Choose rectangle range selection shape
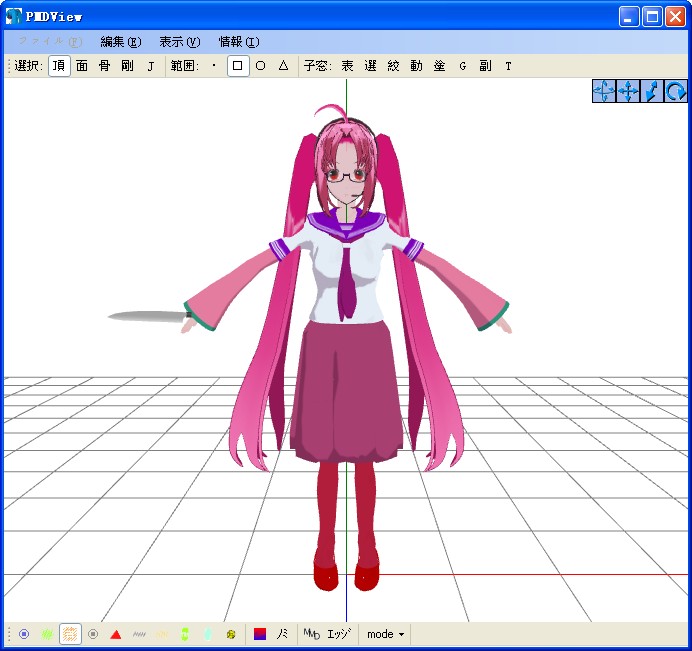The height and width of the screenshot is (651, 692). (238, 66)
